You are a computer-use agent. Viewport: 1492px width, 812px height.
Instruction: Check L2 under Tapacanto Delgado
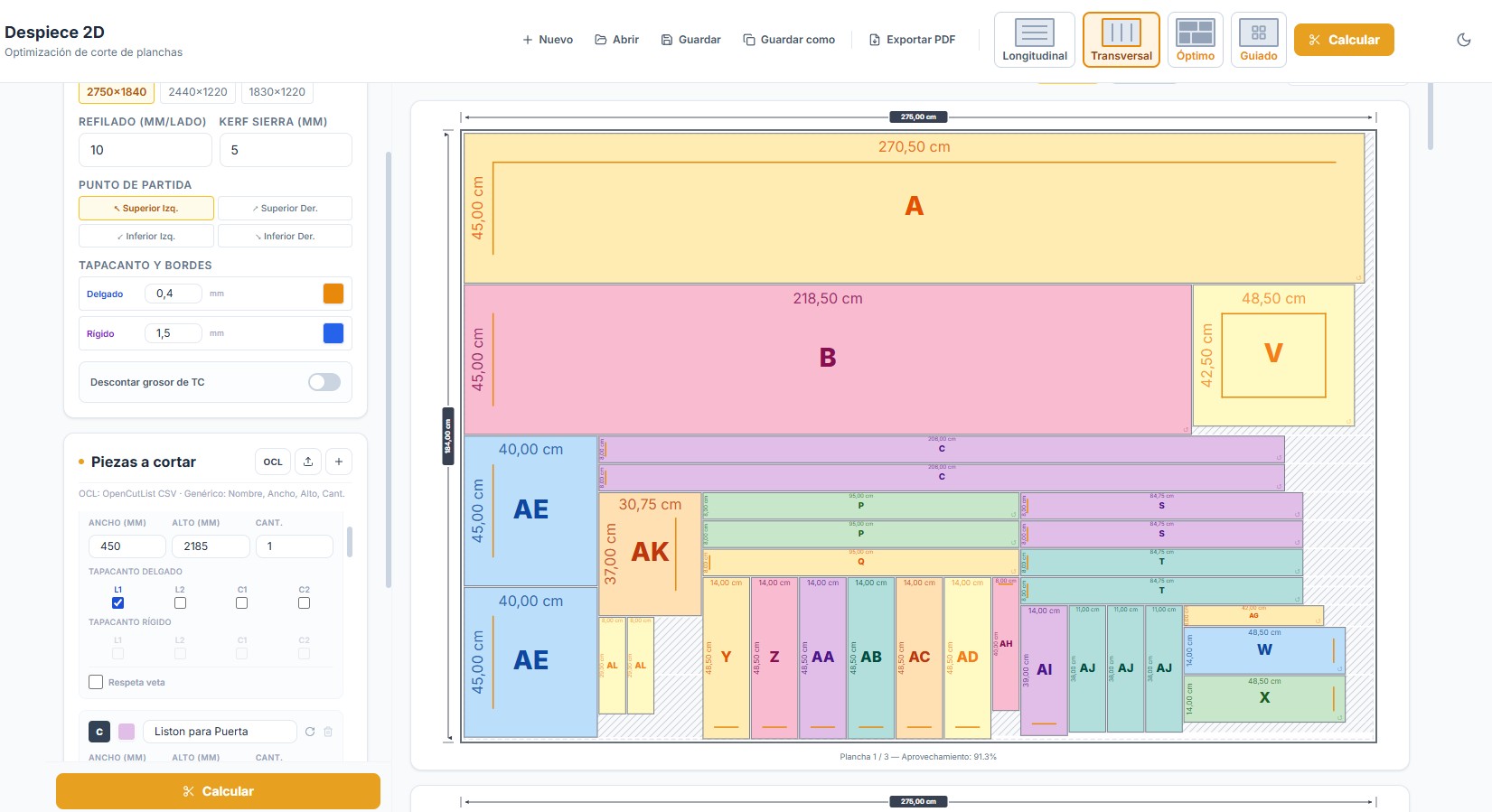pyautogui.click(x=180, y=602)
